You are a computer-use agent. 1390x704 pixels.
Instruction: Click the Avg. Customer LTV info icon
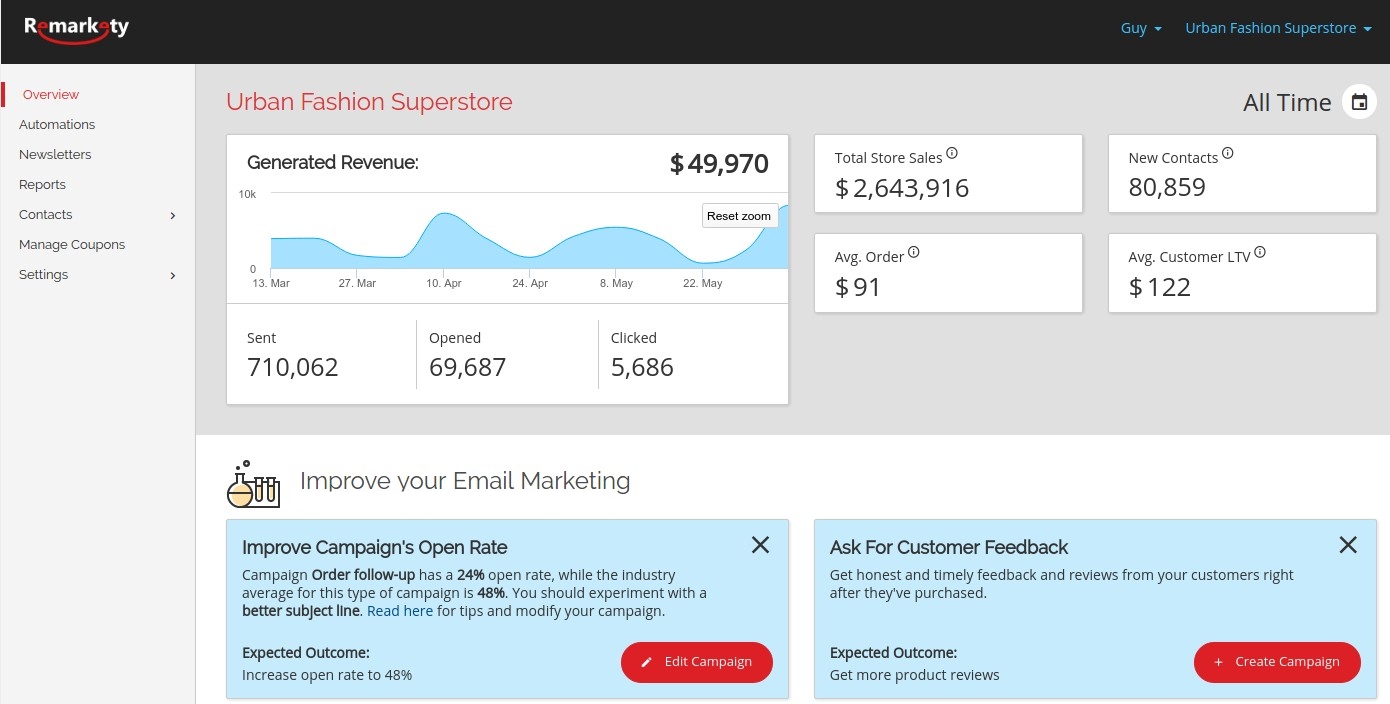click(1260, 252)
